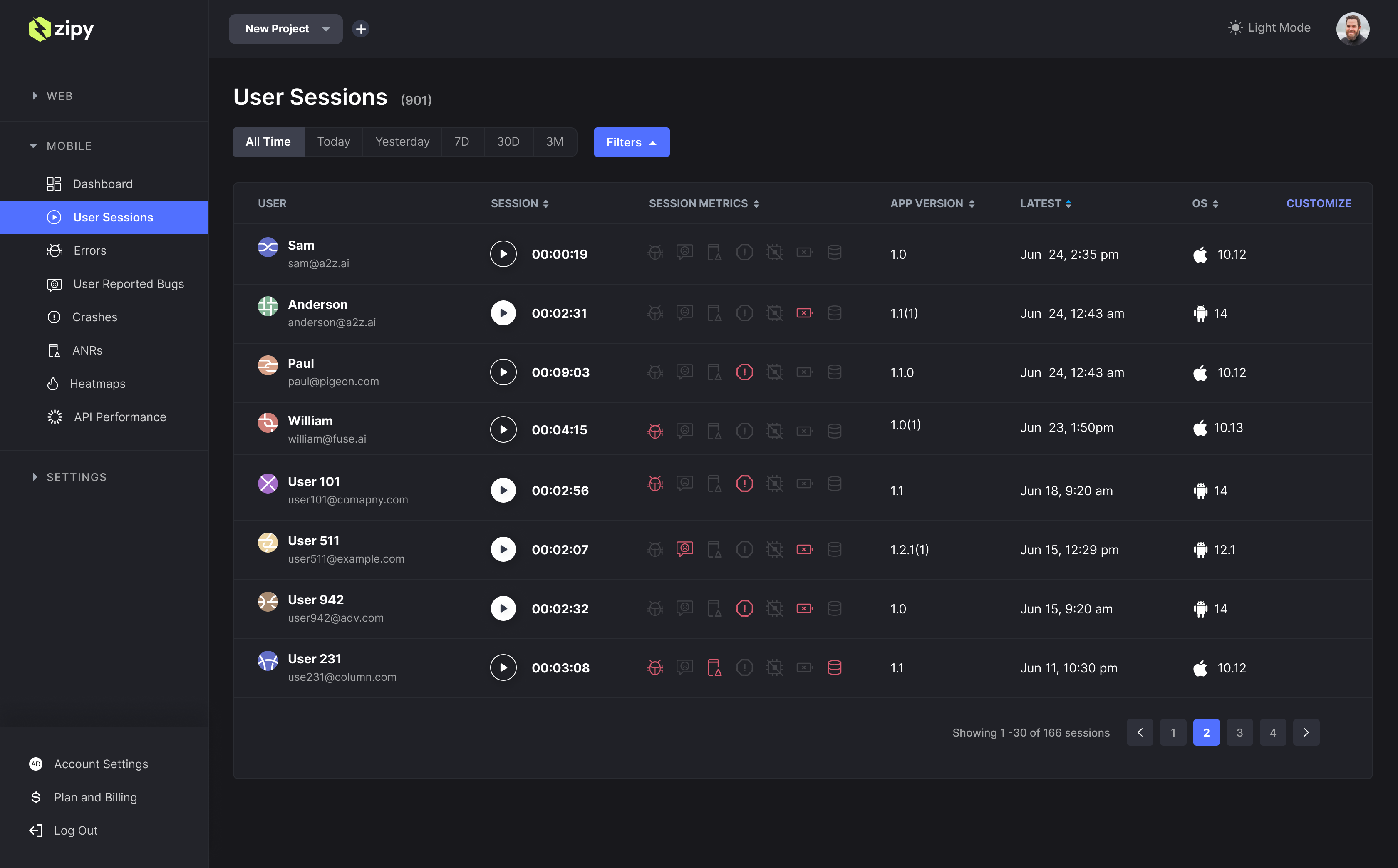Open API Performance in sidebar
Screen dimensions: 1398x868
point(119,417)
